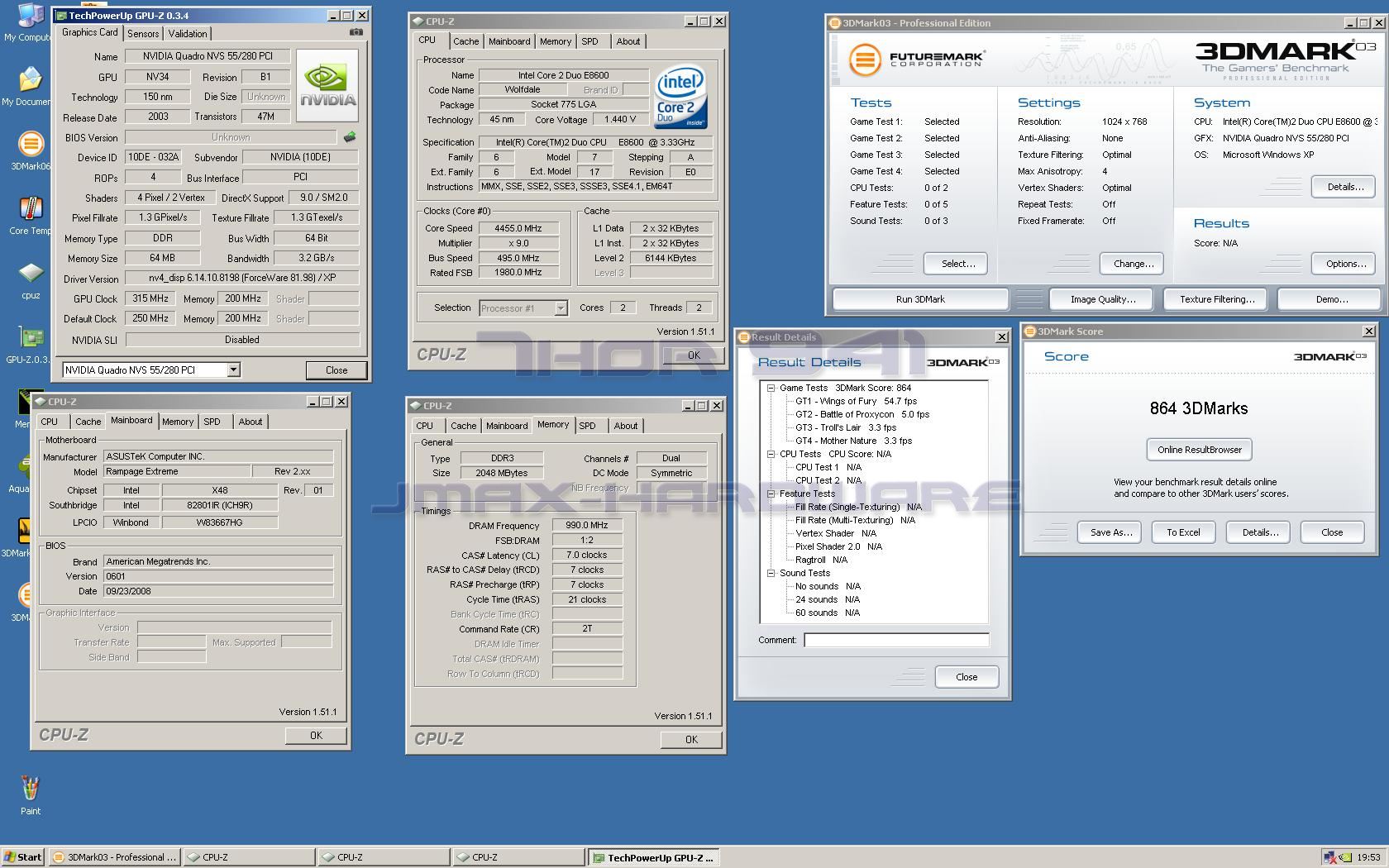Click the NVIDIA logo in GPU-Z
Viewport: 1389px width, 868px height.
tap(327, 86)
